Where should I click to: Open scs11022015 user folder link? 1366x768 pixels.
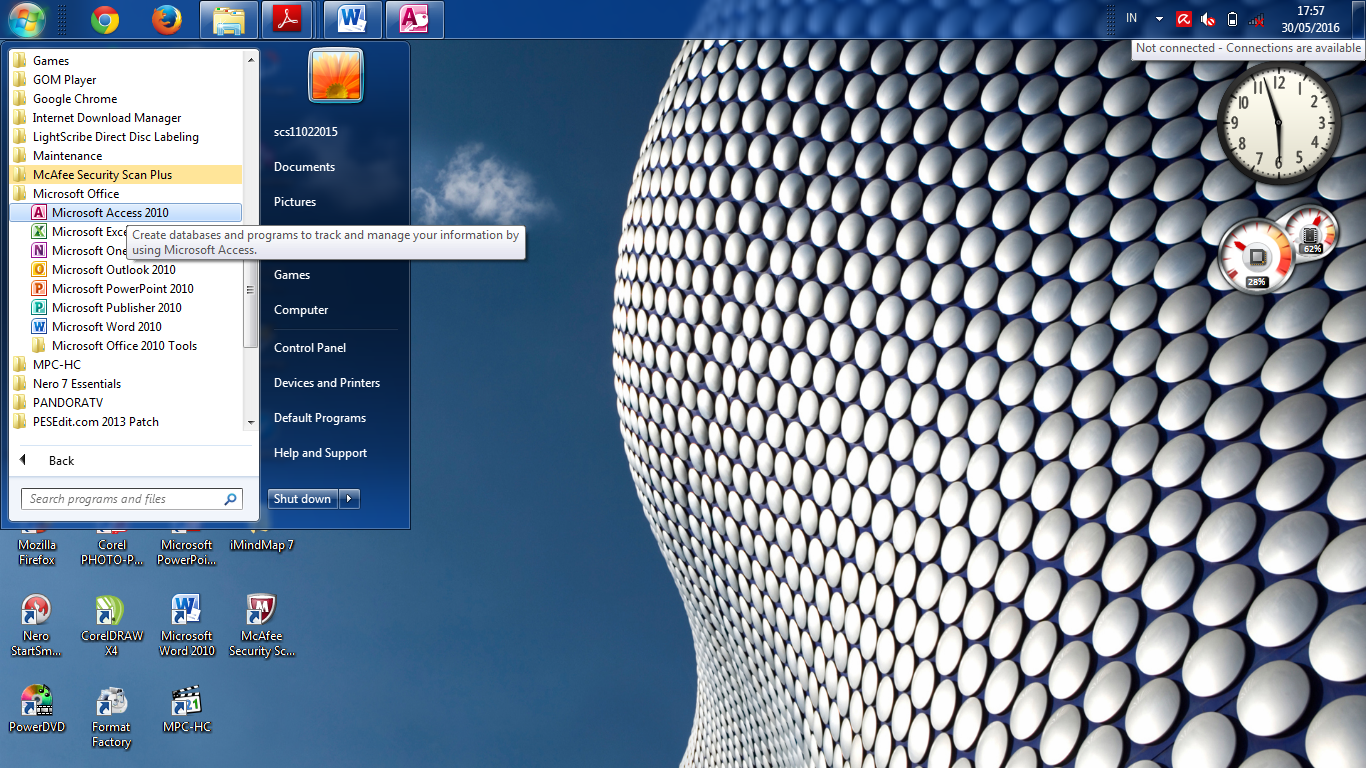coord(306,132)
